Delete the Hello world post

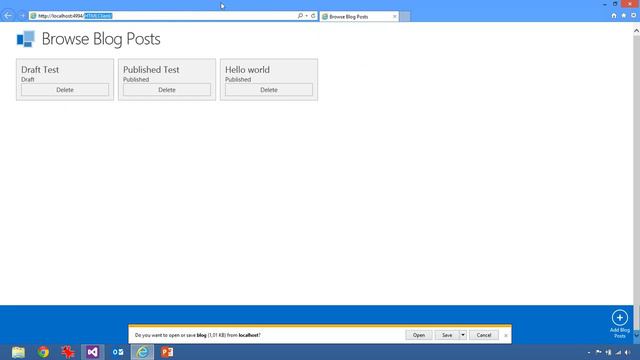269,90
